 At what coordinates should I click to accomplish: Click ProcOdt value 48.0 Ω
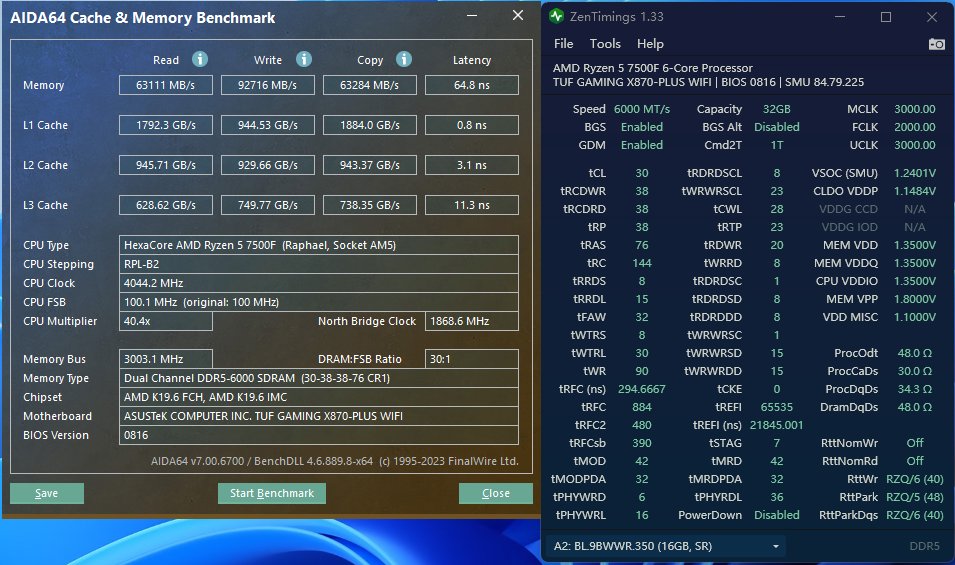[914, 353]
